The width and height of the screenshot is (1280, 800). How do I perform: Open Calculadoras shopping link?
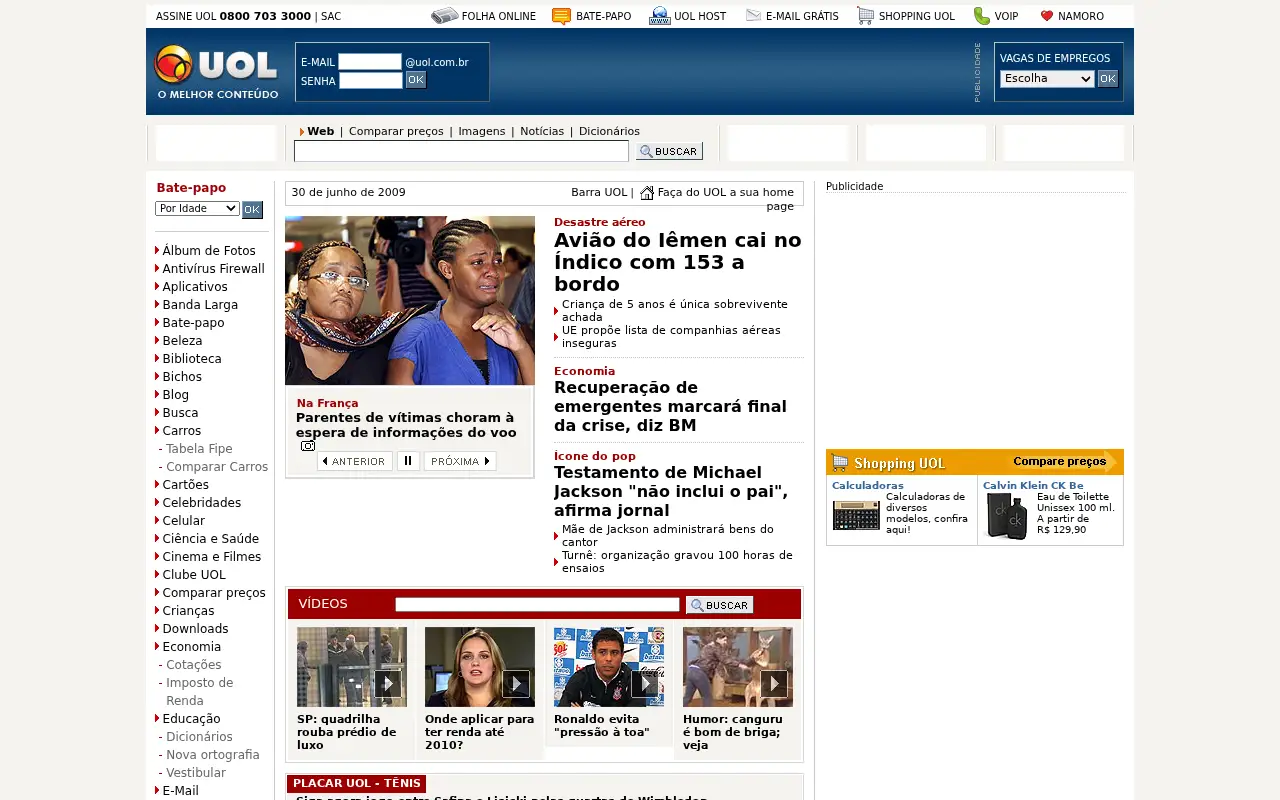(868, 485)
